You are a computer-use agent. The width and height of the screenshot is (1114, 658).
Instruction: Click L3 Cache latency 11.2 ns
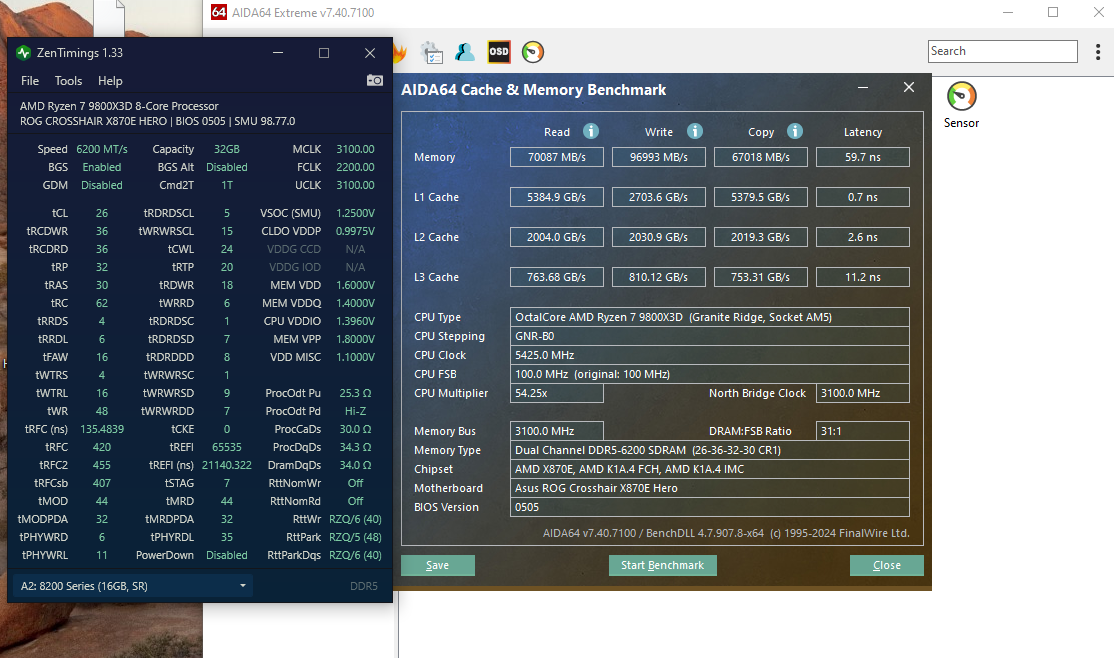click(x=862, y=277)
